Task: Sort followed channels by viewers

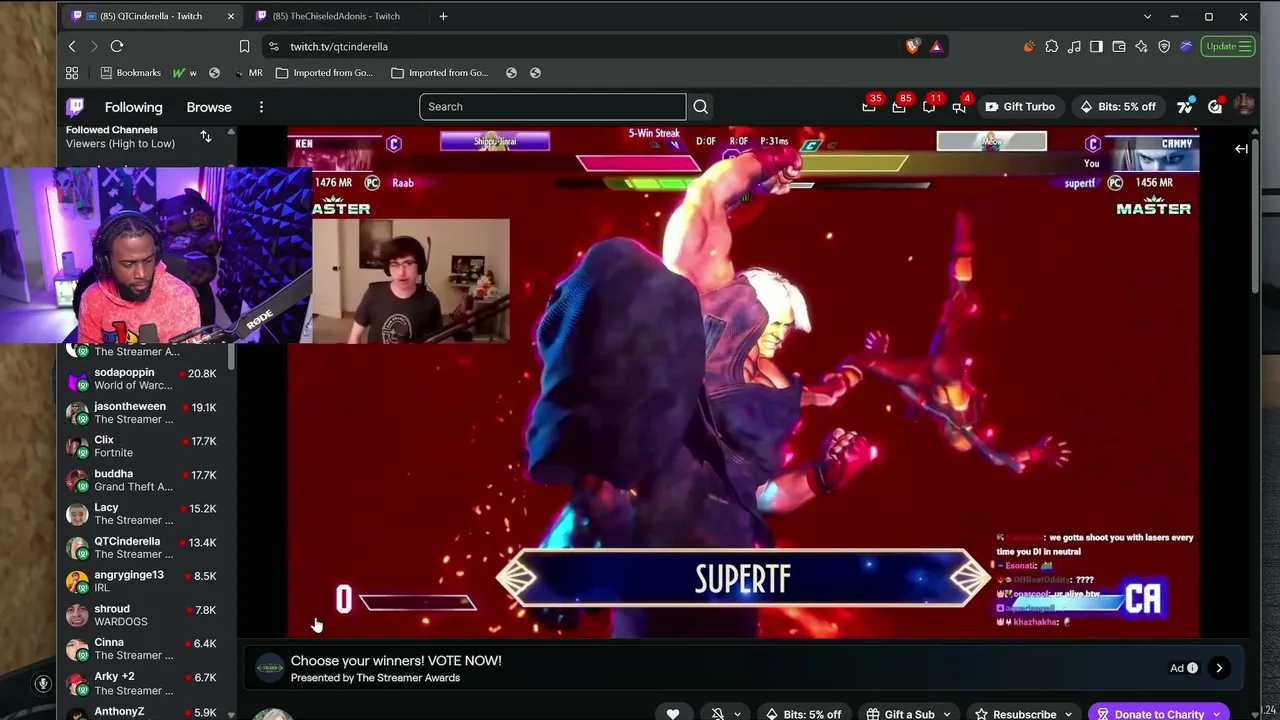Action: [x=206, y=137]
